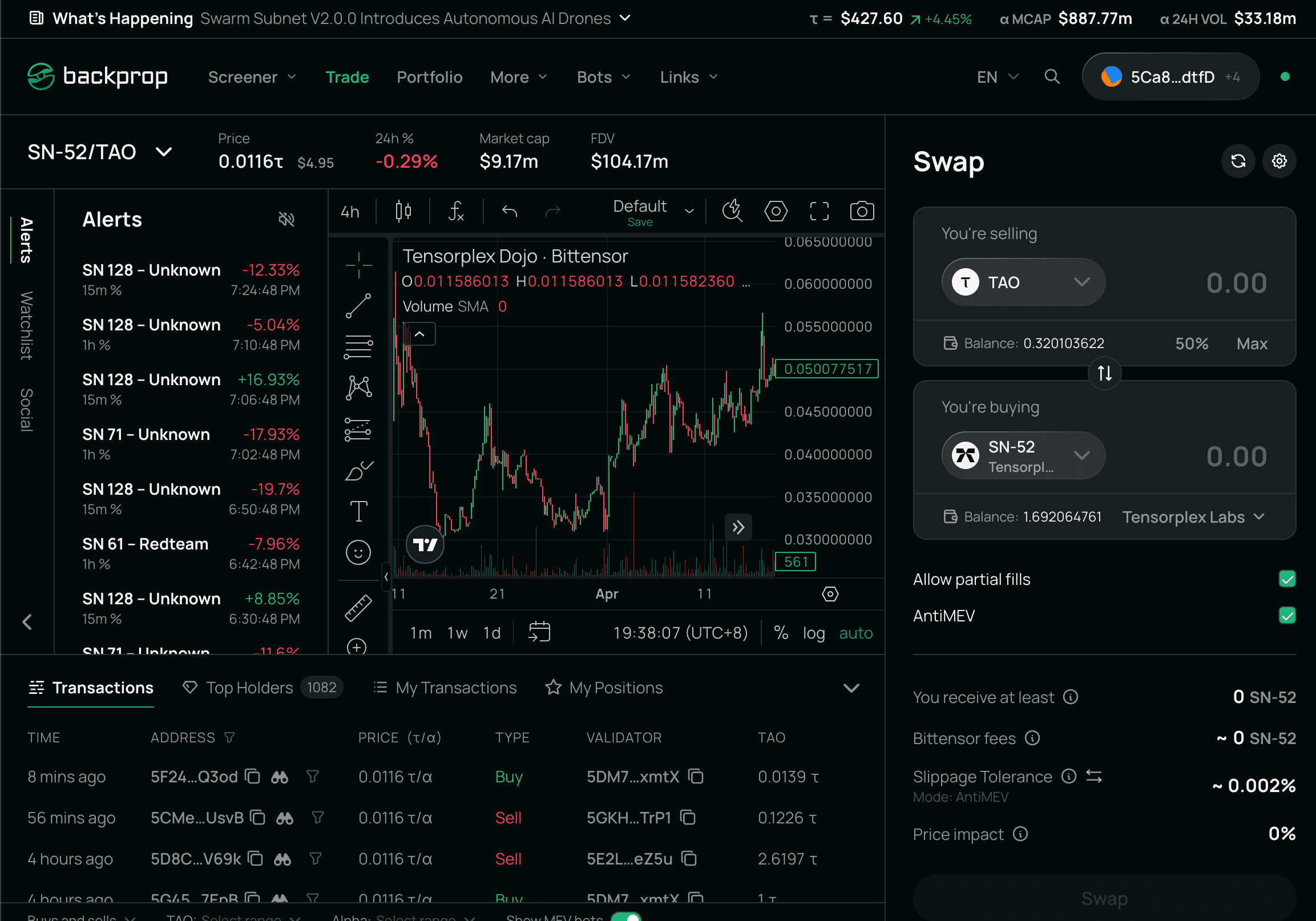Viewport: 1316px width, 921px height.
Task: Switch slippage tolerance mode arrows
Action: 1093,777
